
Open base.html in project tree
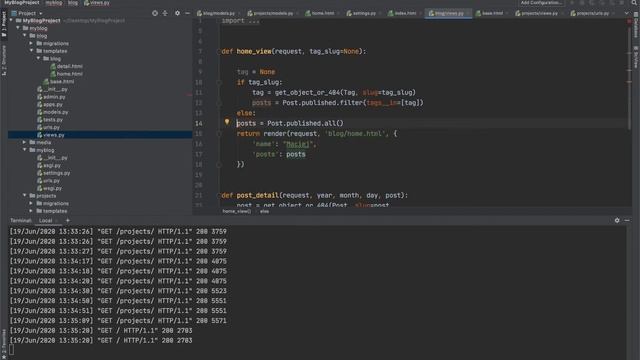(59, 82)
